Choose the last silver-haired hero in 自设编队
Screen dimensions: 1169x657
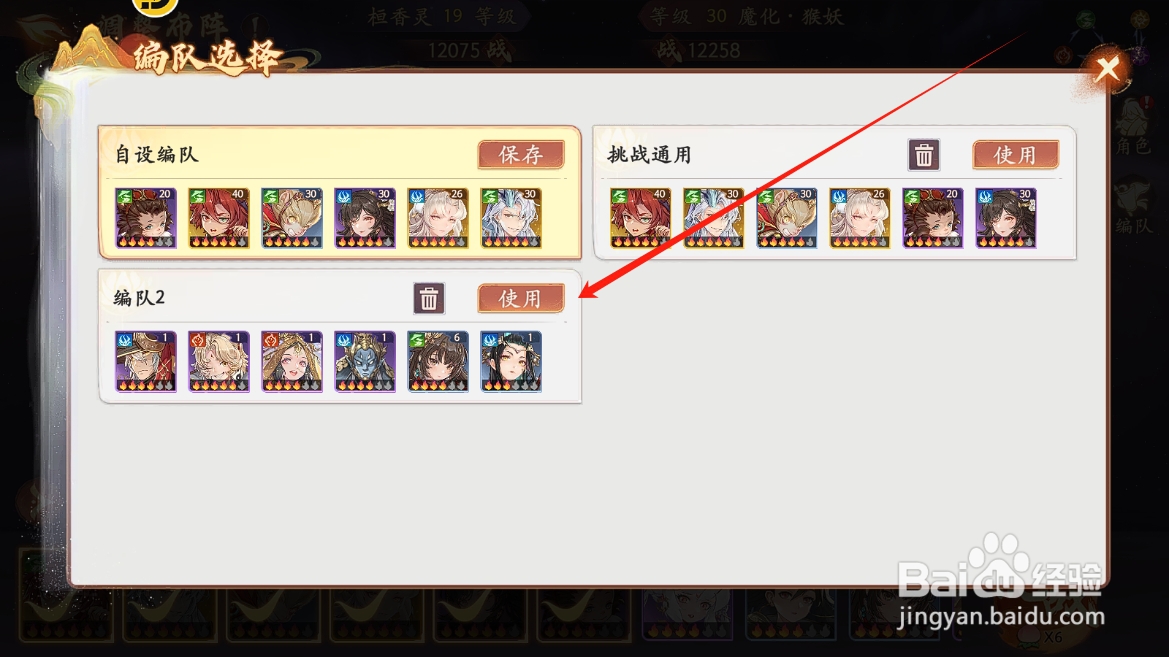click(511, 218)
